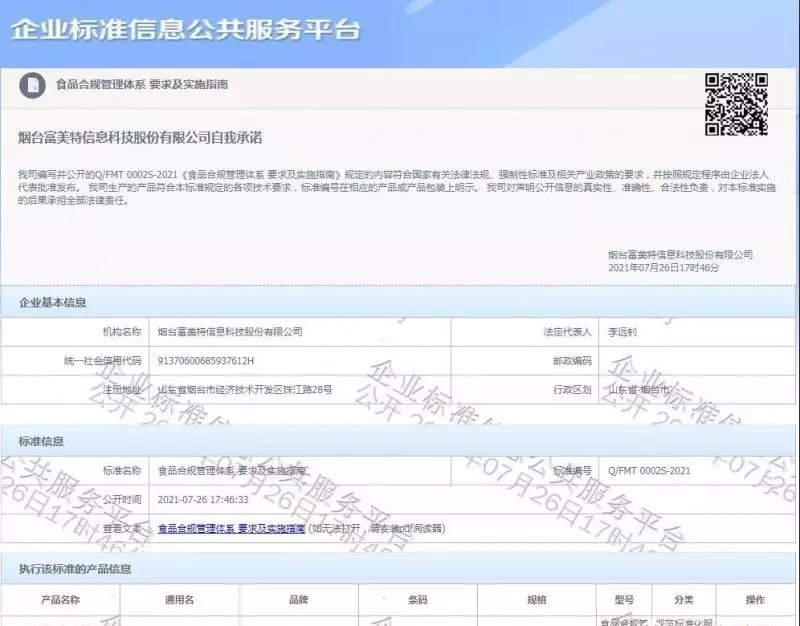Select credit code 91370600685937612H

pyautogui.click(x=206, y=361)
